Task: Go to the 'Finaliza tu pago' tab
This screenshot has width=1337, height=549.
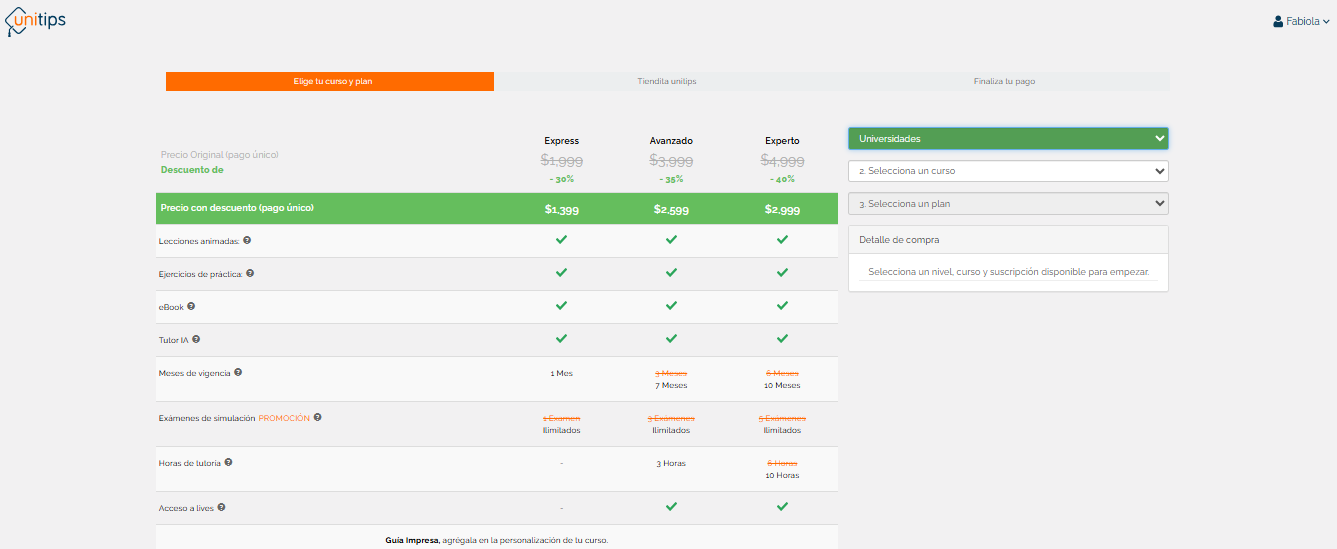Action: (1004, 81)
